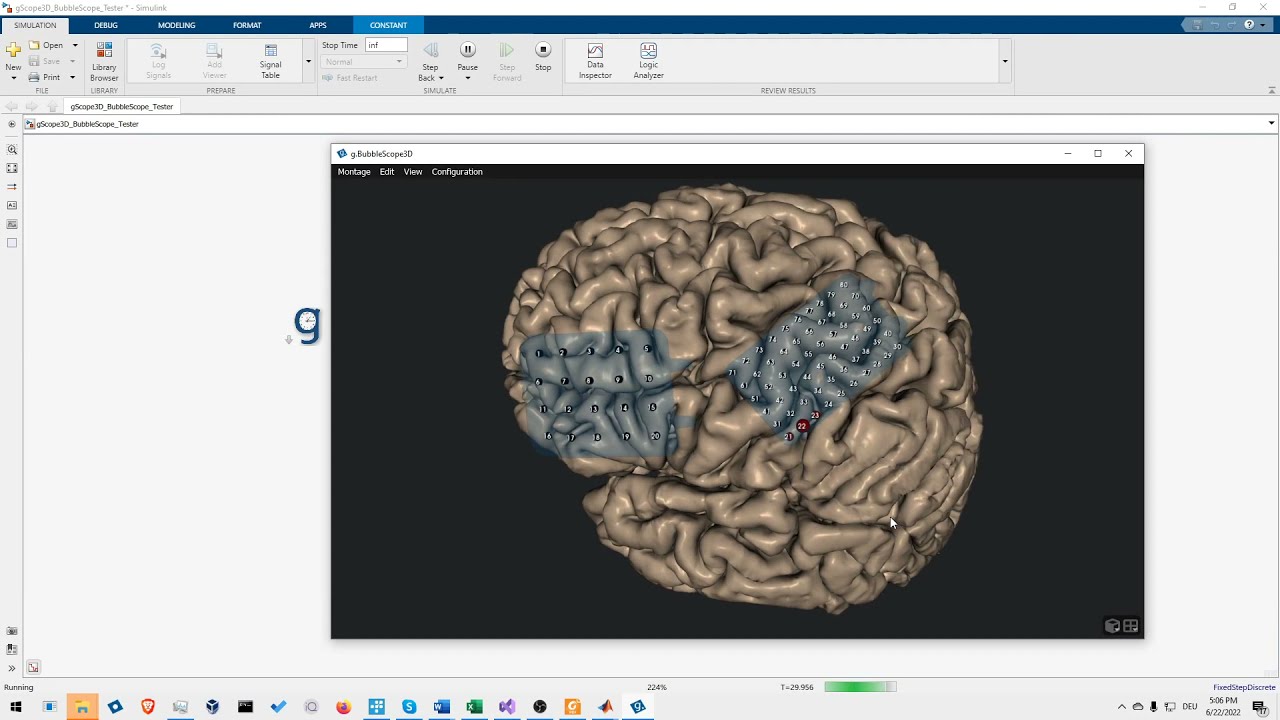Open MATLAB from the taskbar
Screen dimensions: 1280x720
tap(605, 707)
